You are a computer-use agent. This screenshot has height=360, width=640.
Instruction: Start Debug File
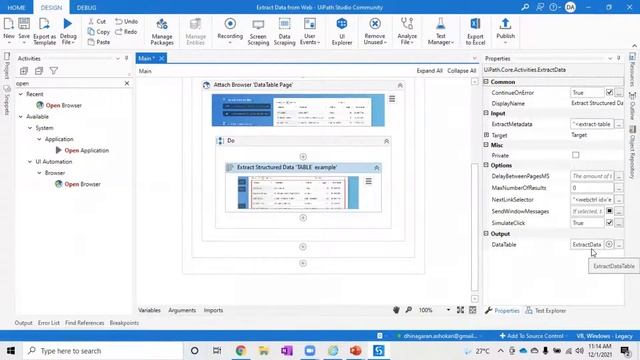coord(68,31)
